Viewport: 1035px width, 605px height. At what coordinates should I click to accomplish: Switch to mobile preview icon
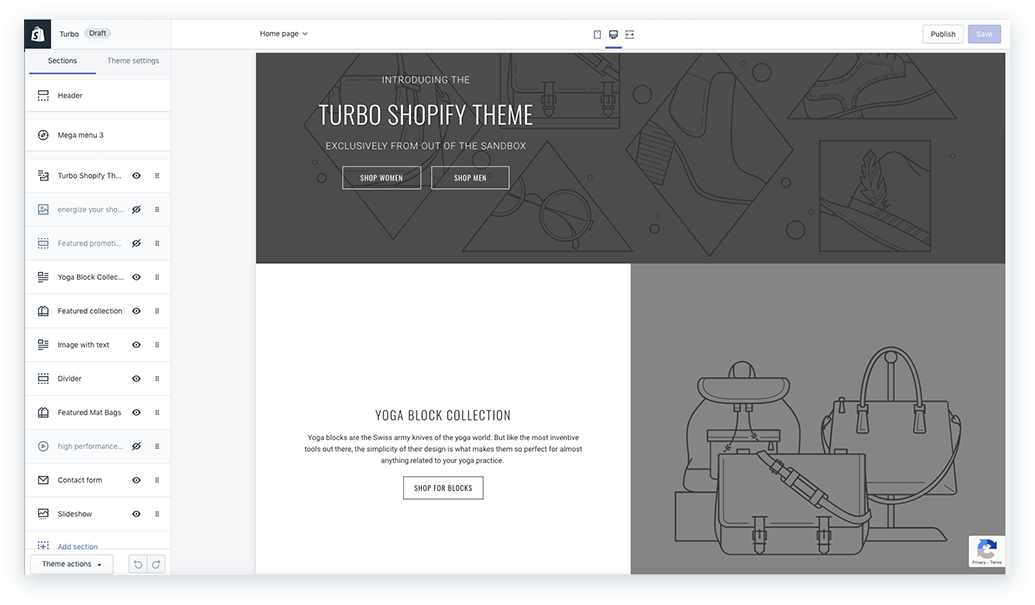click(x=597, y=34)
